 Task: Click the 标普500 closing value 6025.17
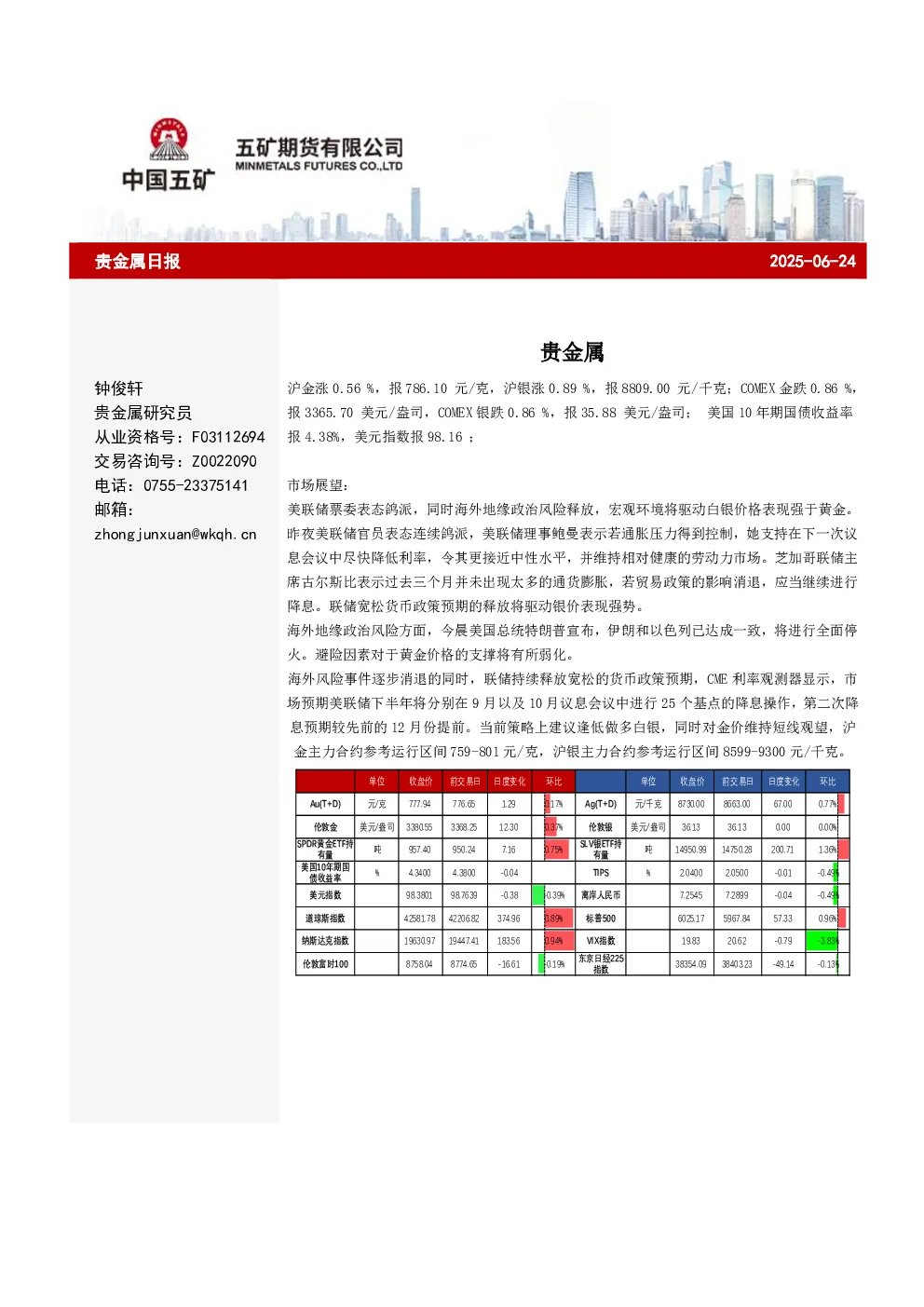(691, 919)
